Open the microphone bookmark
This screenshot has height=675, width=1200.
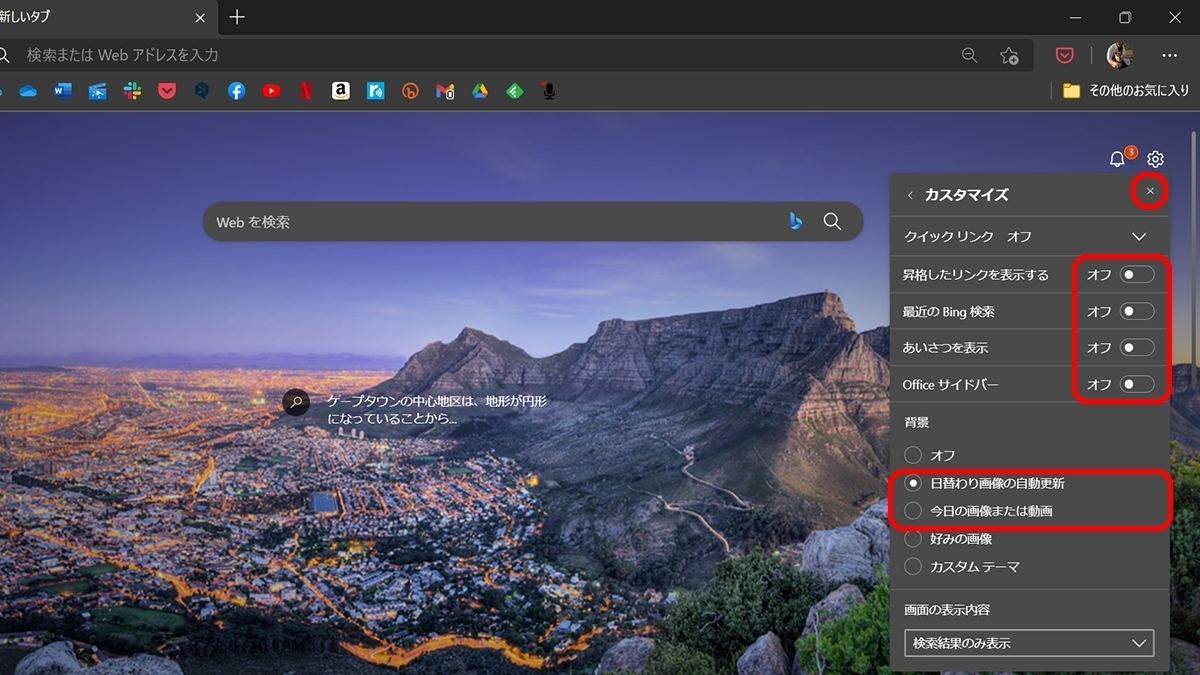(x=548, y=91)
